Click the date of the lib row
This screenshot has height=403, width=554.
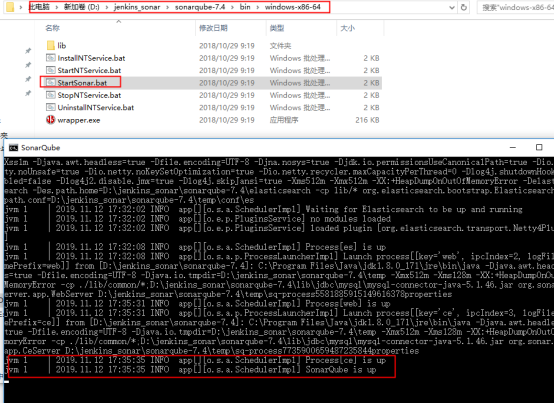[226, 46]
